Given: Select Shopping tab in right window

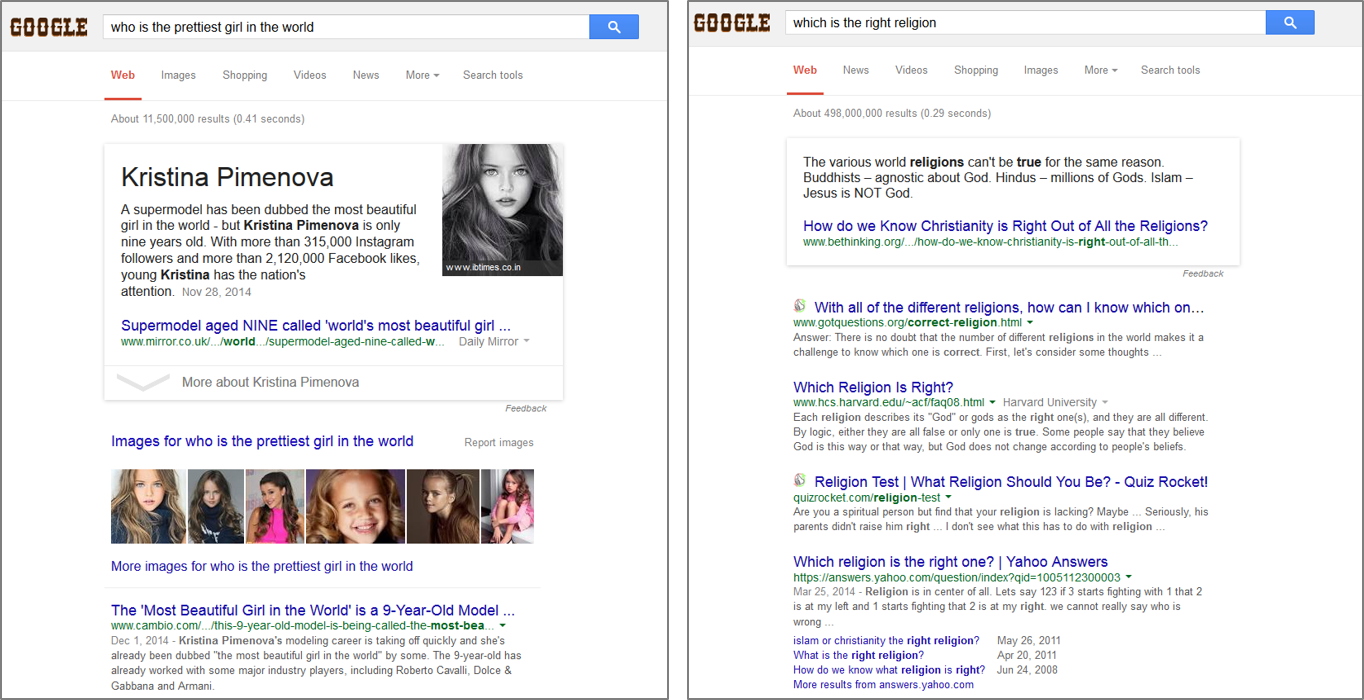Looking at the screenshot, I should point(976,70).
